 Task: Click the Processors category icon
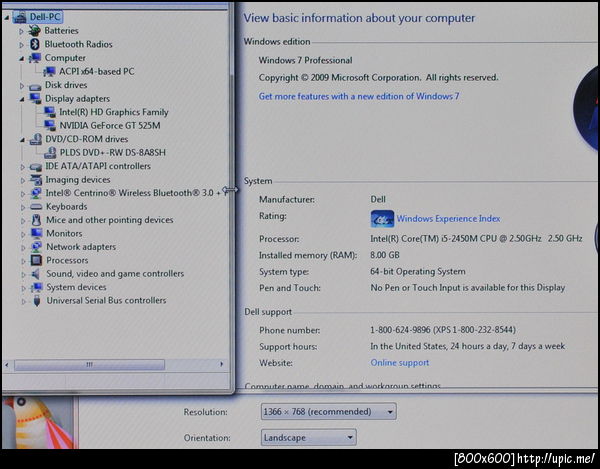[37, 260]
